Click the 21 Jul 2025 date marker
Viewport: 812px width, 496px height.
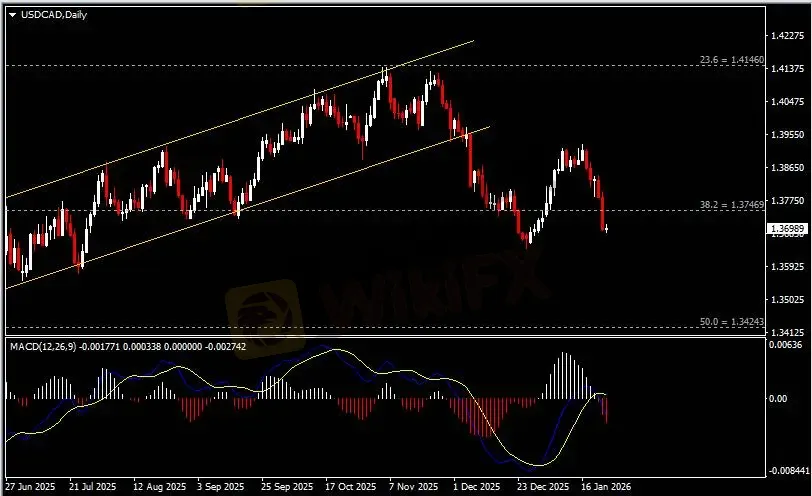pyautogui.click(x=94, y=487)
